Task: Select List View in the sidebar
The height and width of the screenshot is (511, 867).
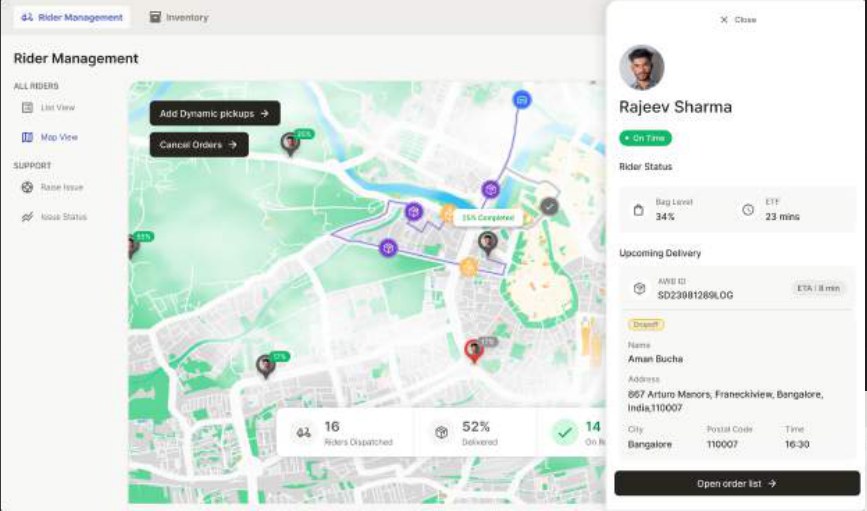Action: pyautogui.click(x=48, y=107)
